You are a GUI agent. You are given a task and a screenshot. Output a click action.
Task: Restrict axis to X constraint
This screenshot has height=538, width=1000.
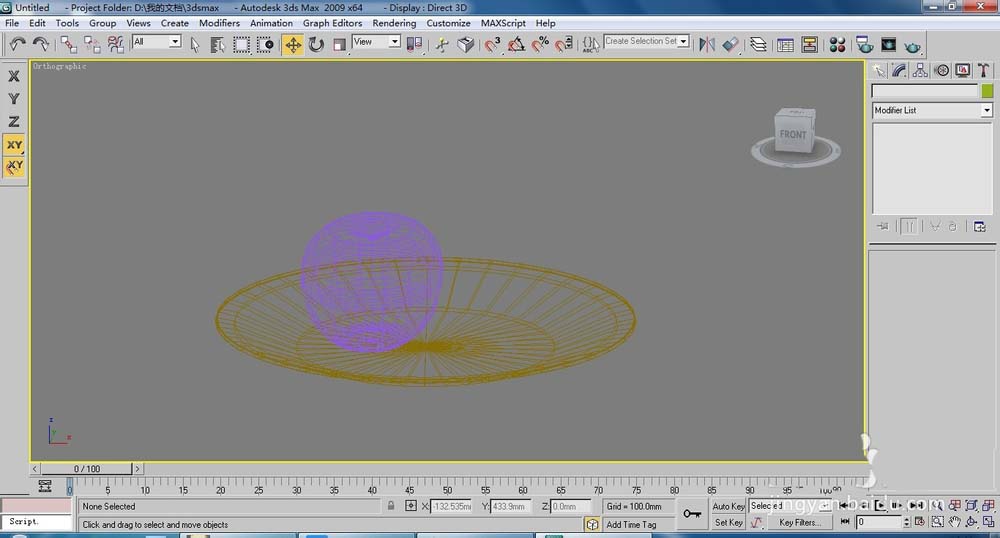(13, 76)
